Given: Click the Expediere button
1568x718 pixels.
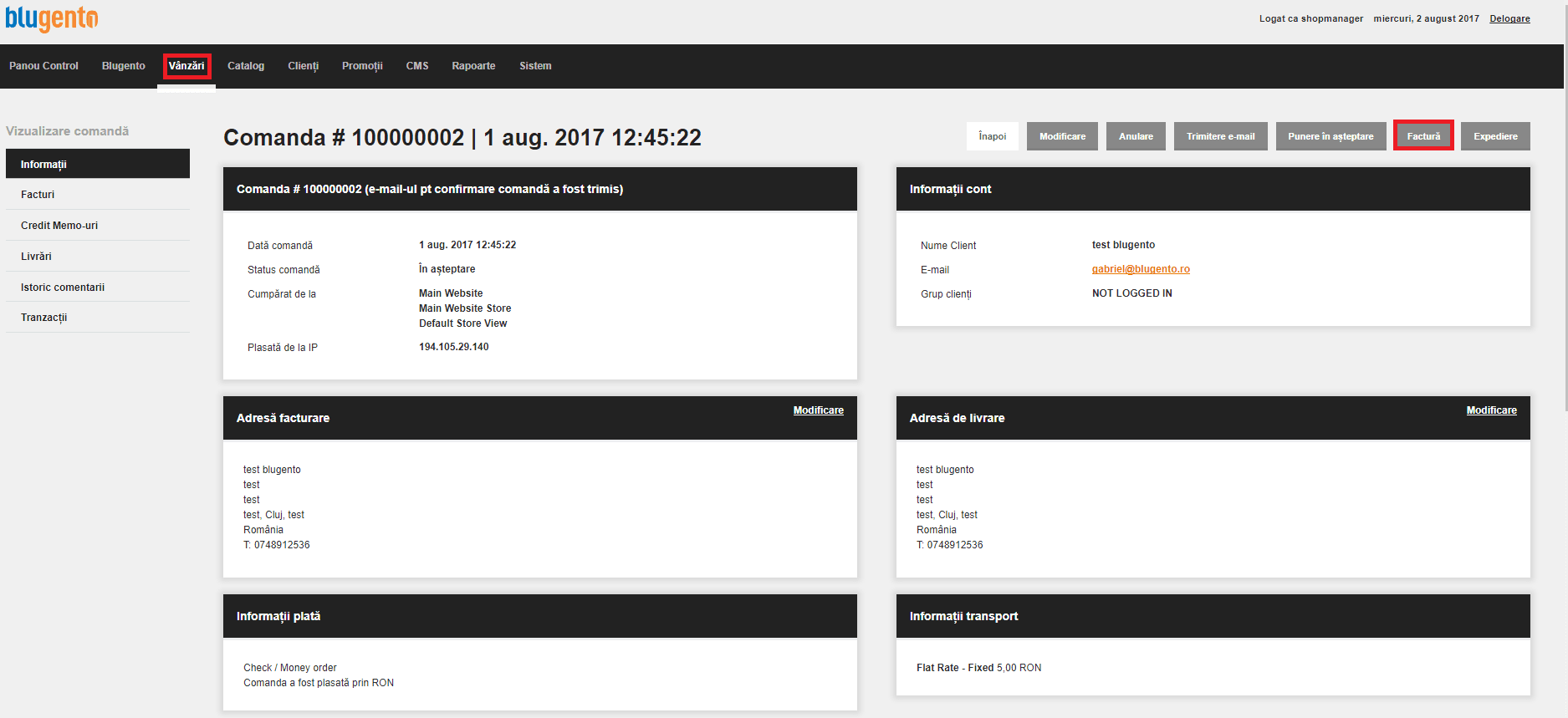Looking at the screenshot, I should click(x=1495, y=136).
